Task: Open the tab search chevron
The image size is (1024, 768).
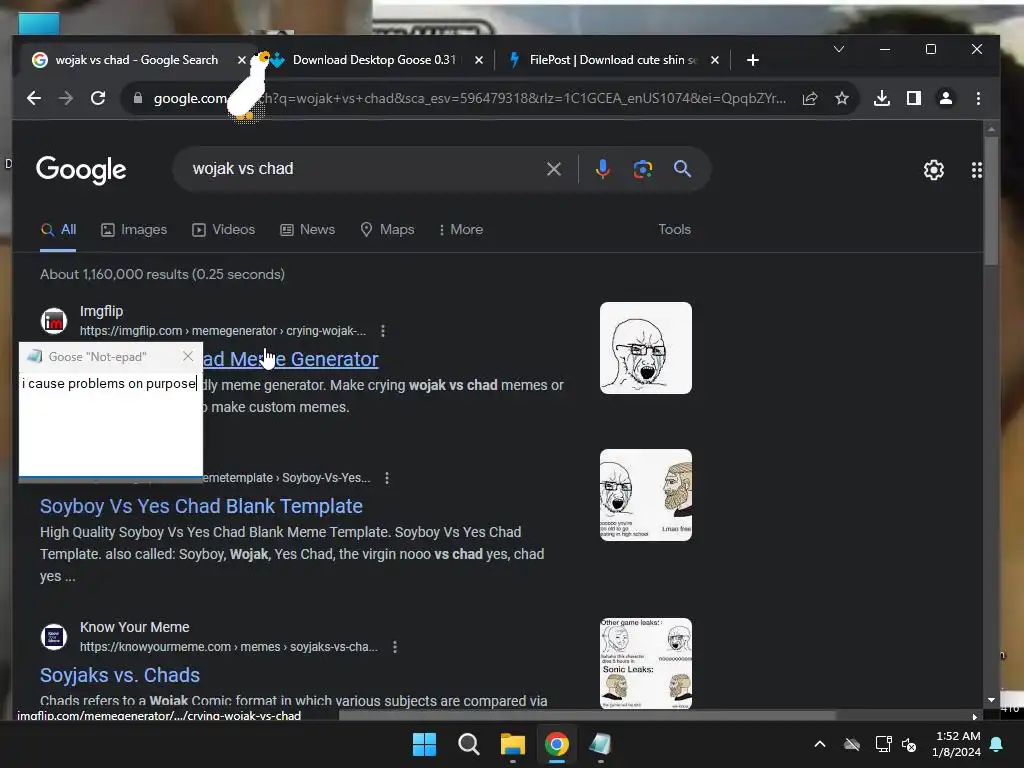Action: click(839, 49)
